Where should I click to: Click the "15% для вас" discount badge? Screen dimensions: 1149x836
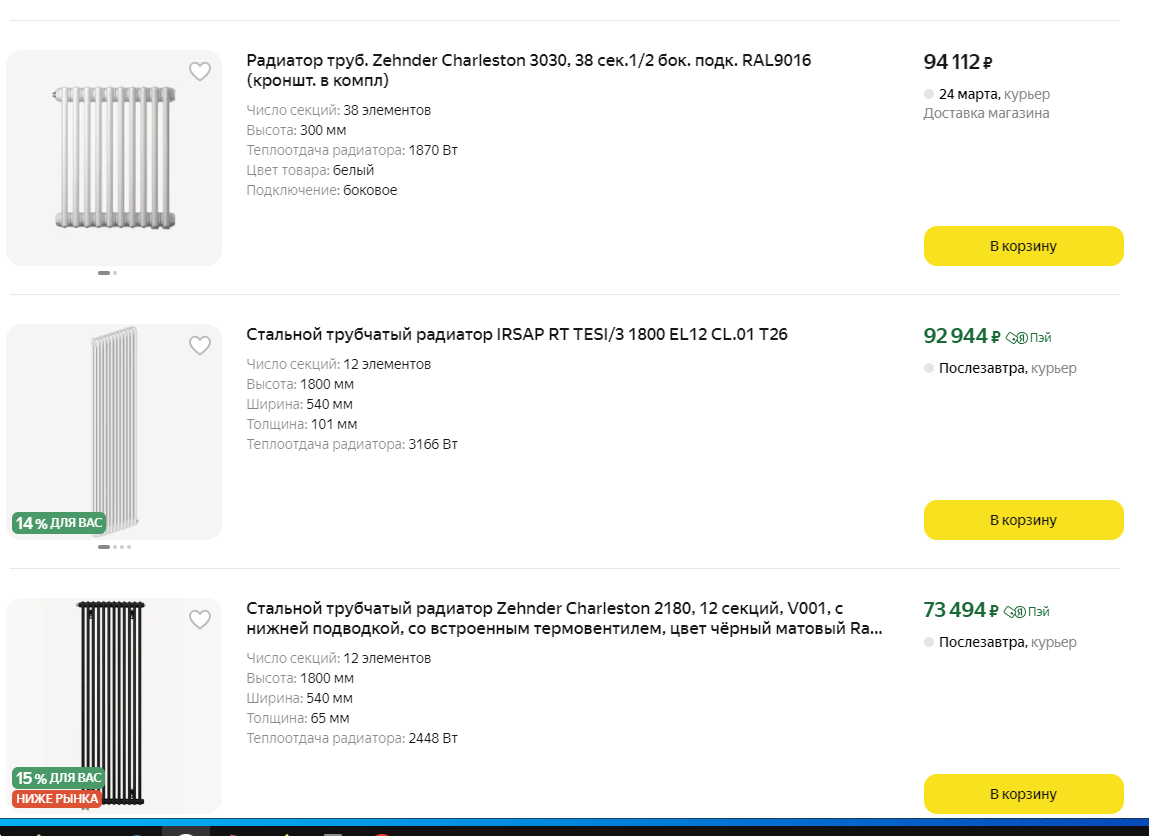pyautogui.click(x=59, y=777)
